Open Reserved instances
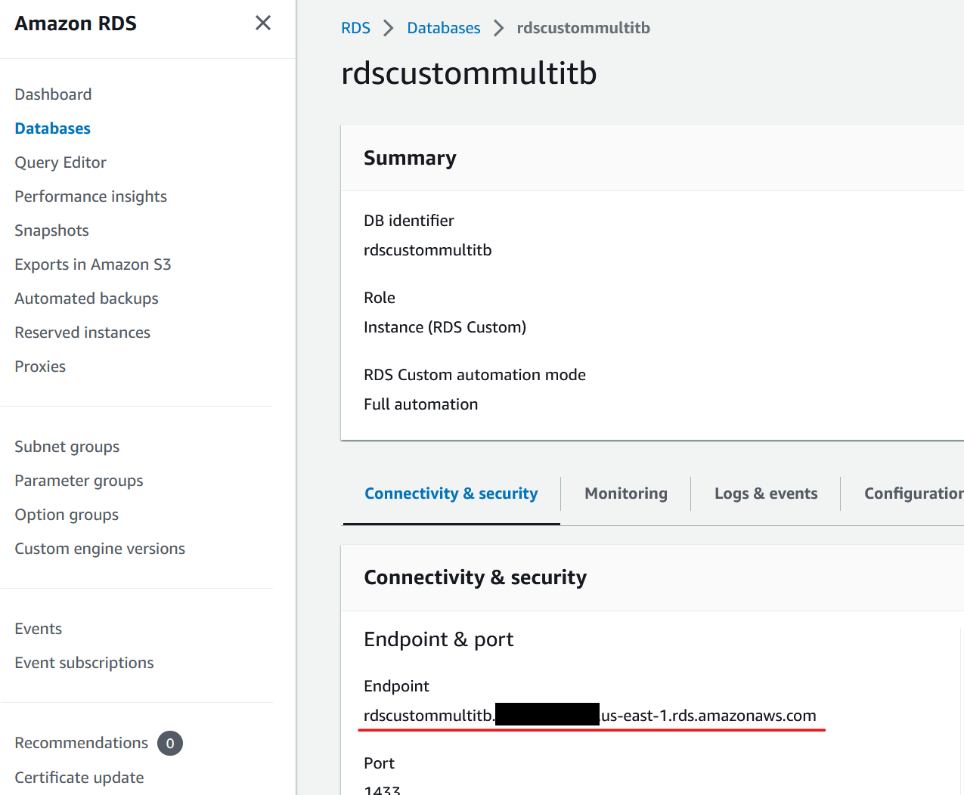Viewport: 964px width, 795px height. pos(82,333)
